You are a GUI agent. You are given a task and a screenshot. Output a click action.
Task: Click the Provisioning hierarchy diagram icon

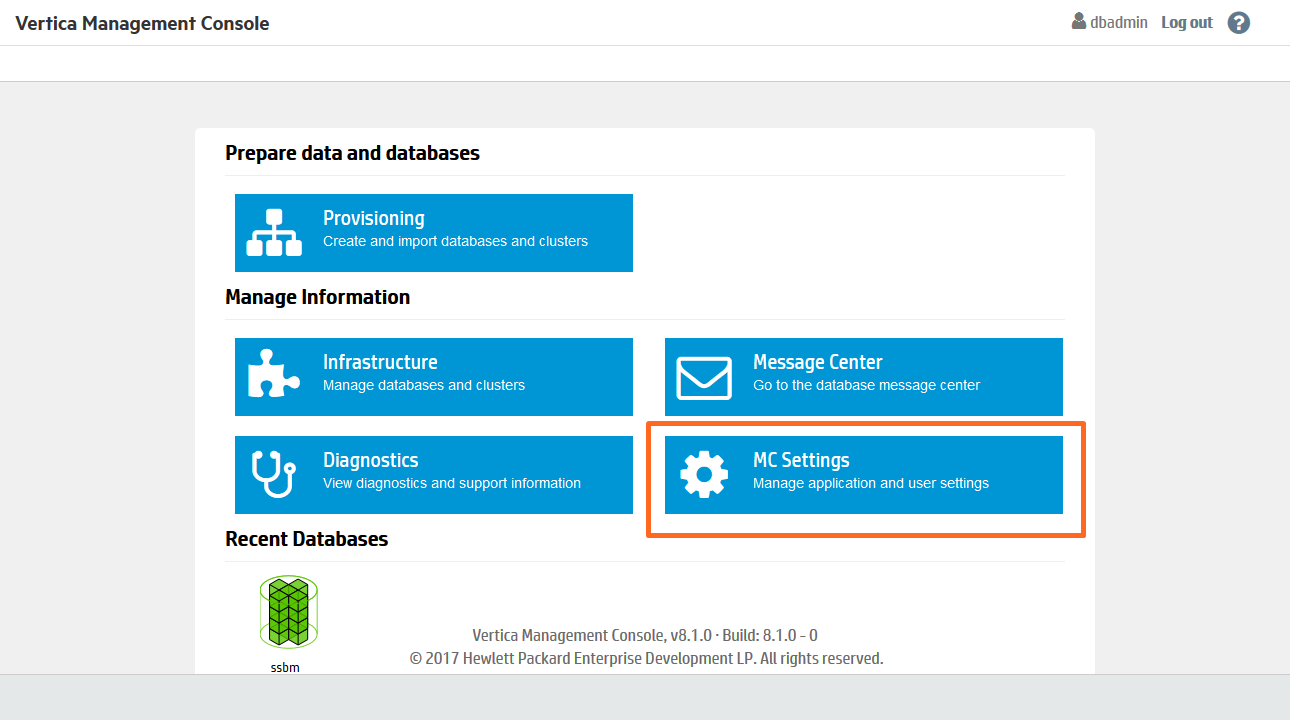(274, 233)
